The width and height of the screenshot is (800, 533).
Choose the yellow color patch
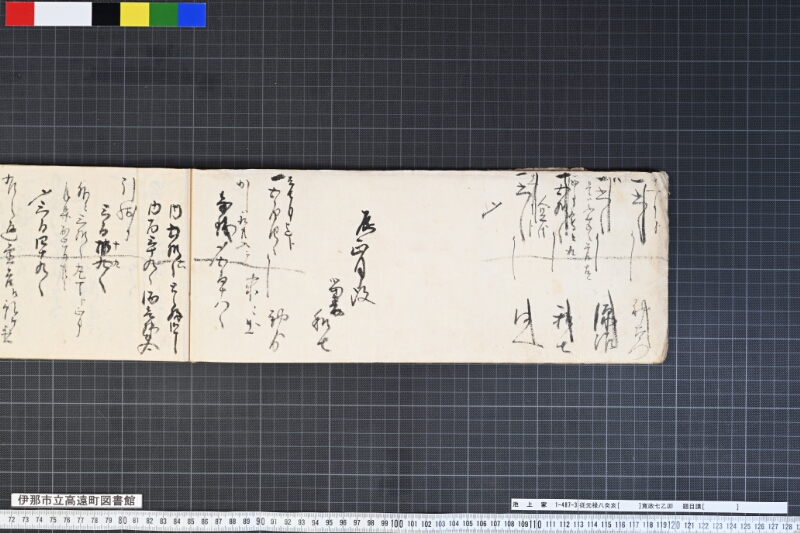click(x=135, y=14)
